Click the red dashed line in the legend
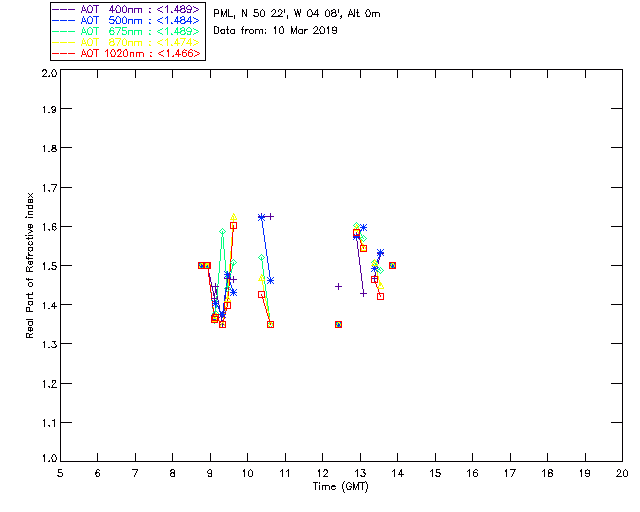640x512 pixels. pos(64,53)
